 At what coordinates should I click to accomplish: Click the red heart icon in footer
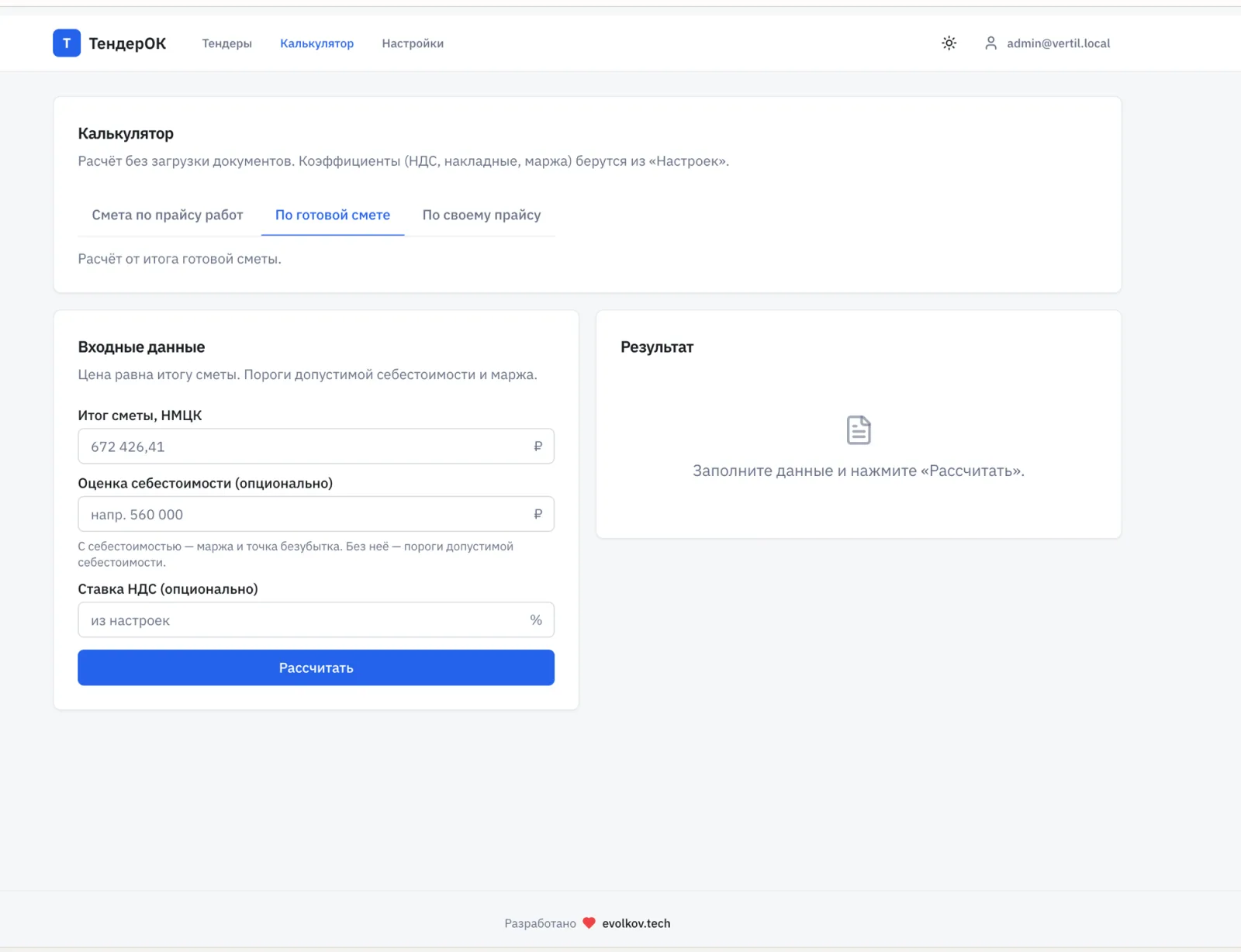(x=589, y=923)
